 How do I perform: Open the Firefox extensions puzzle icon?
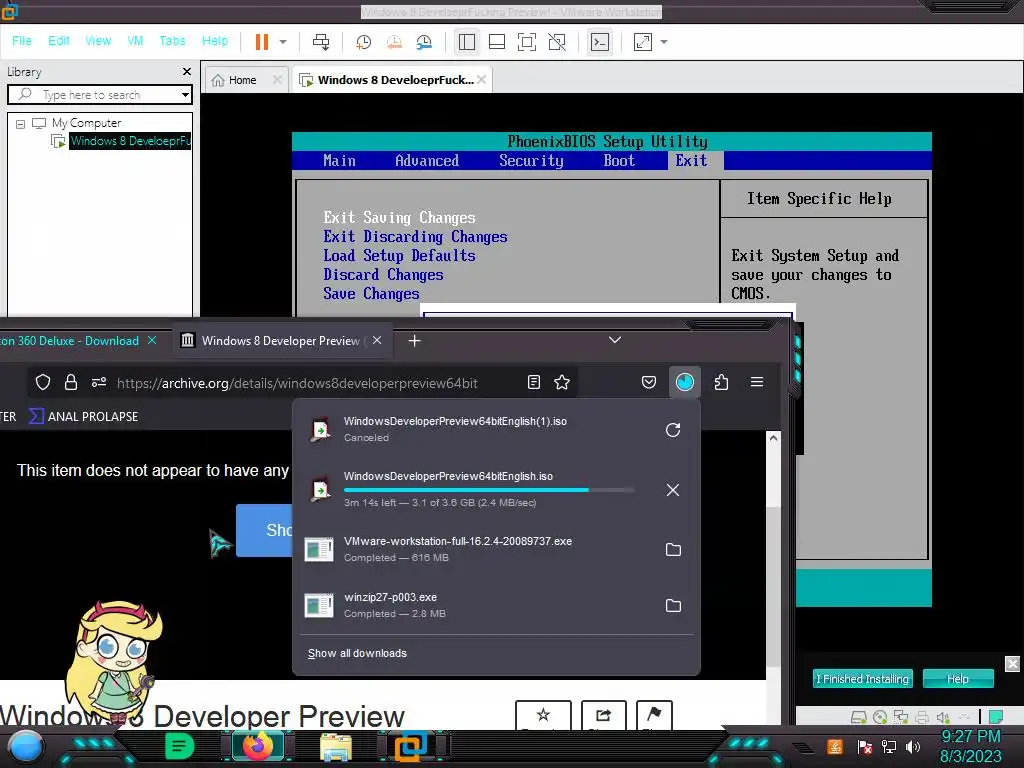click(721, 382)
